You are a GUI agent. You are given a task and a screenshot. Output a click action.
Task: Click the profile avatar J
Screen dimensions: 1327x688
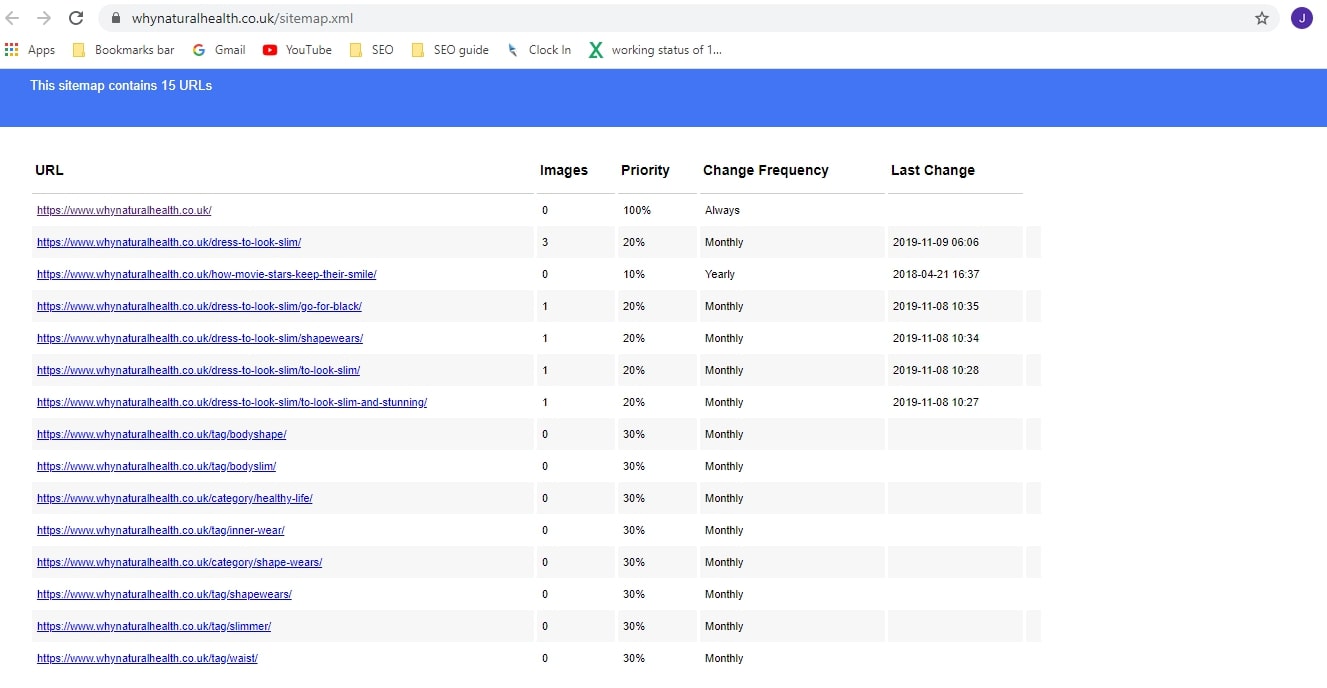(x=1302, y=17)
